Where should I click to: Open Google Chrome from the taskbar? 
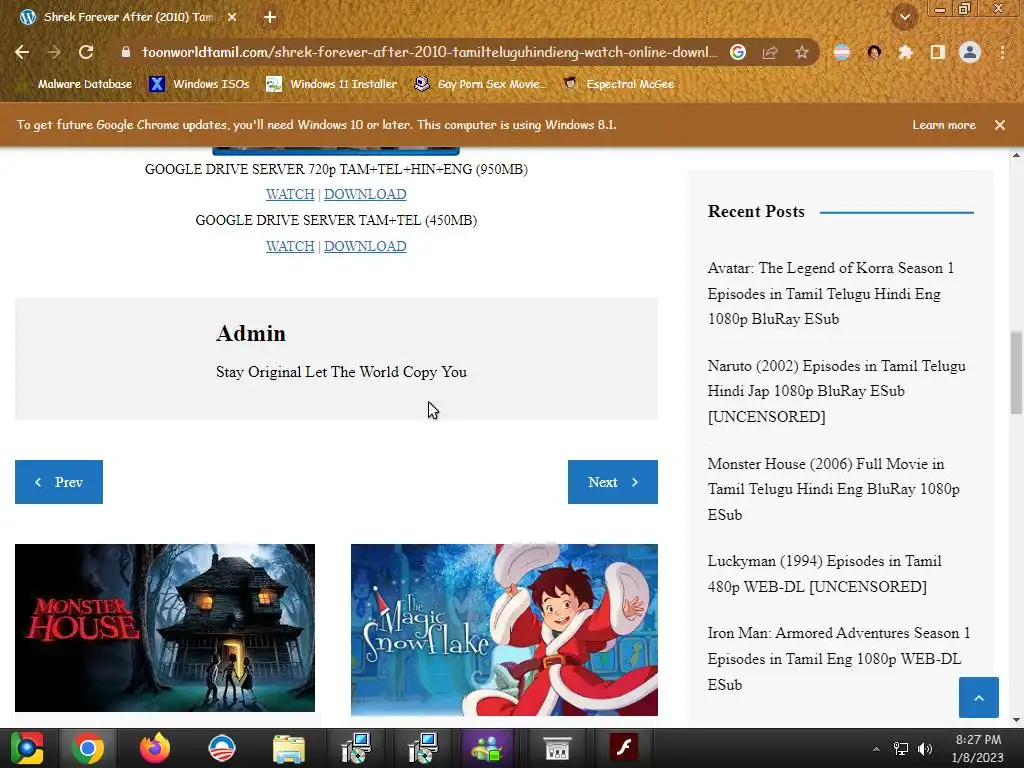point(88,748)
